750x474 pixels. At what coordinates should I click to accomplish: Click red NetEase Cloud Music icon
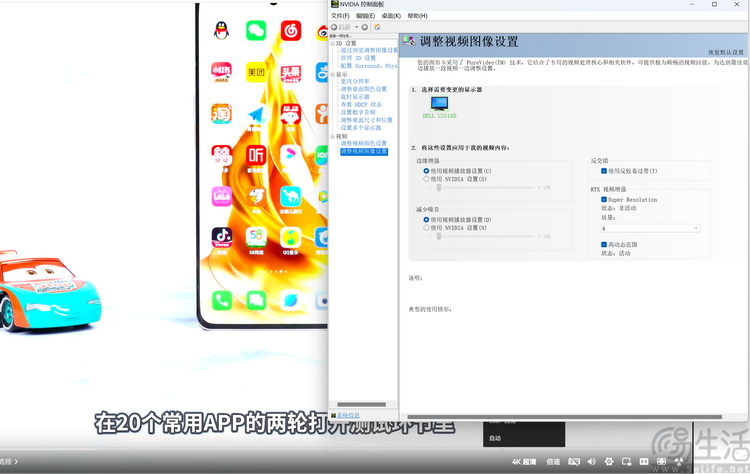coord(291,31)
